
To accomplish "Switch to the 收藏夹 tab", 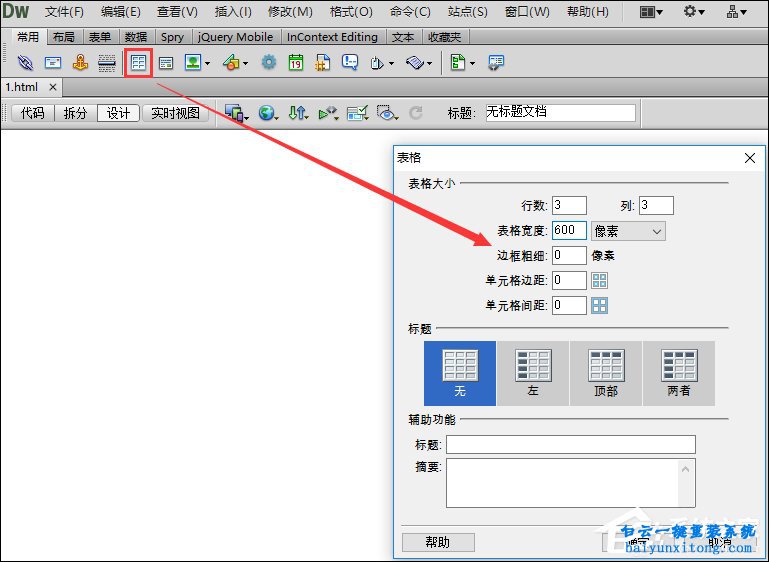I will 444,37.
